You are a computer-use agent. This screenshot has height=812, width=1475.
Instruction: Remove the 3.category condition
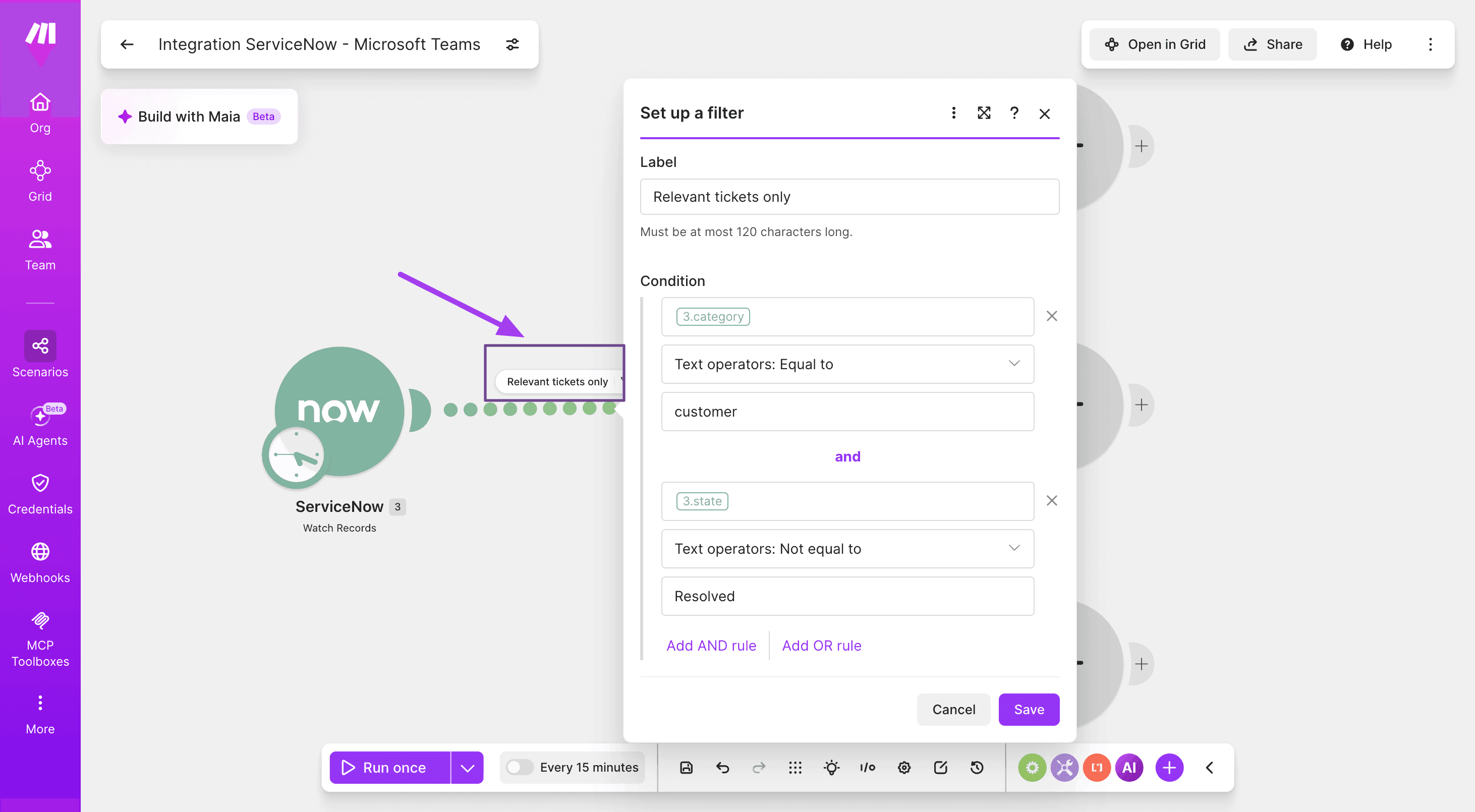(1052, 316)
